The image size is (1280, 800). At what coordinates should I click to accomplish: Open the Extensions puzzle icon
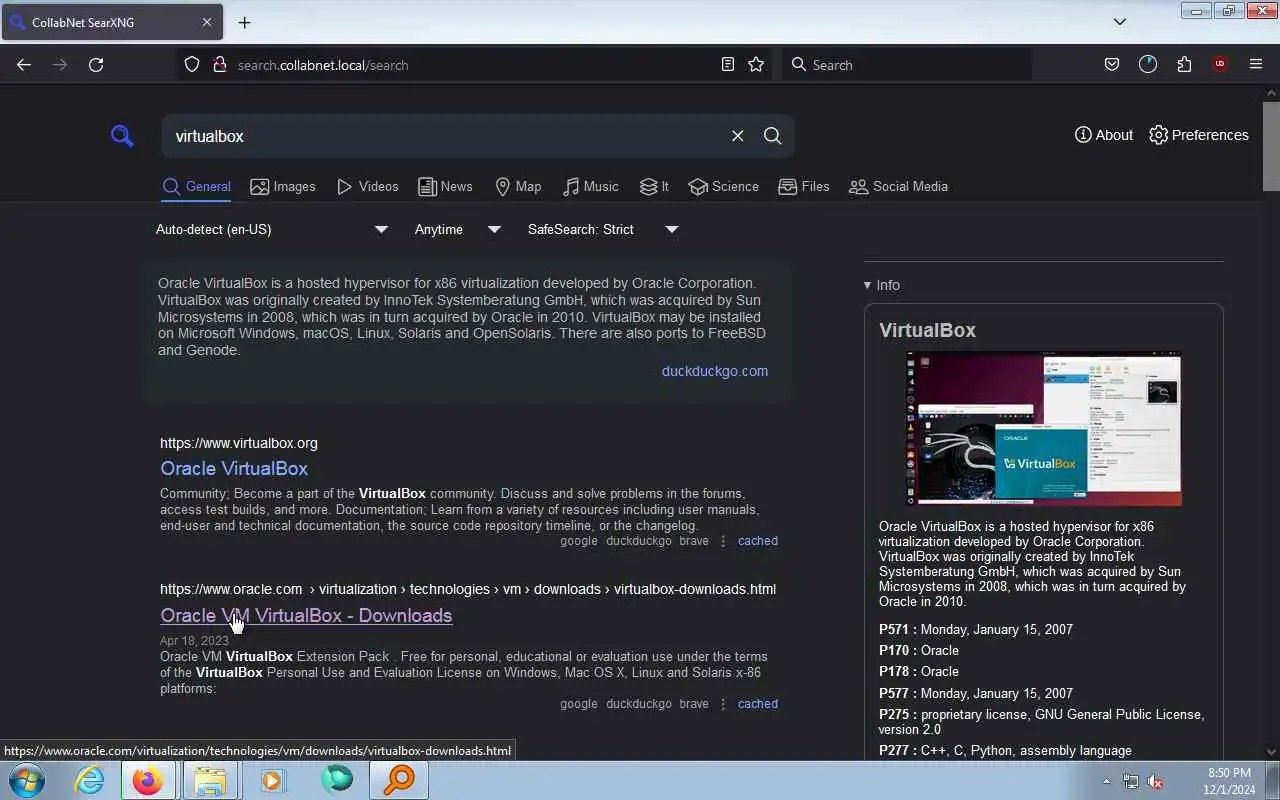[1184, 64]
